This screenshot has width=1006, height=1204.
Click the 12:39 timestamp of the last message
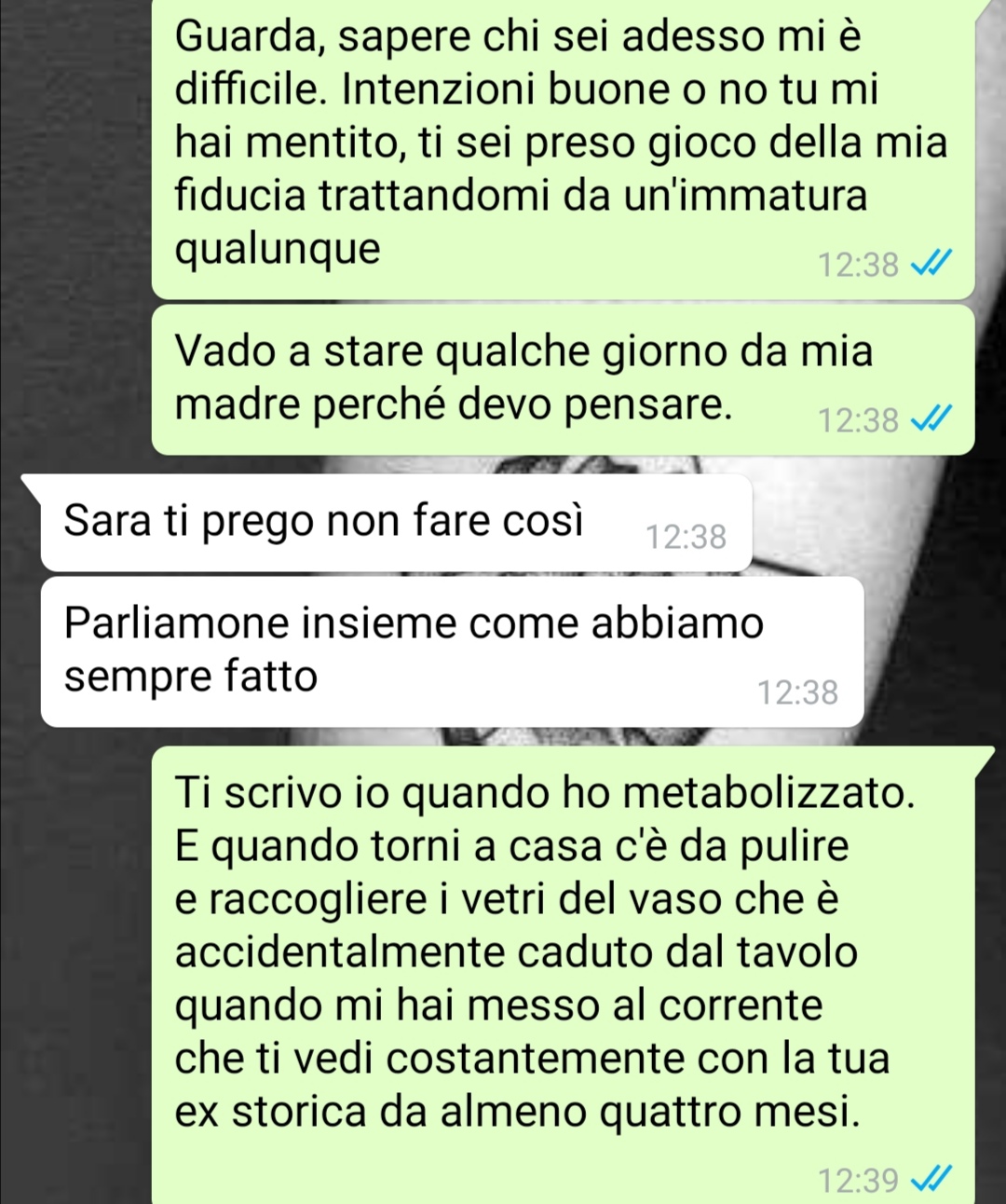(858, 1181)
